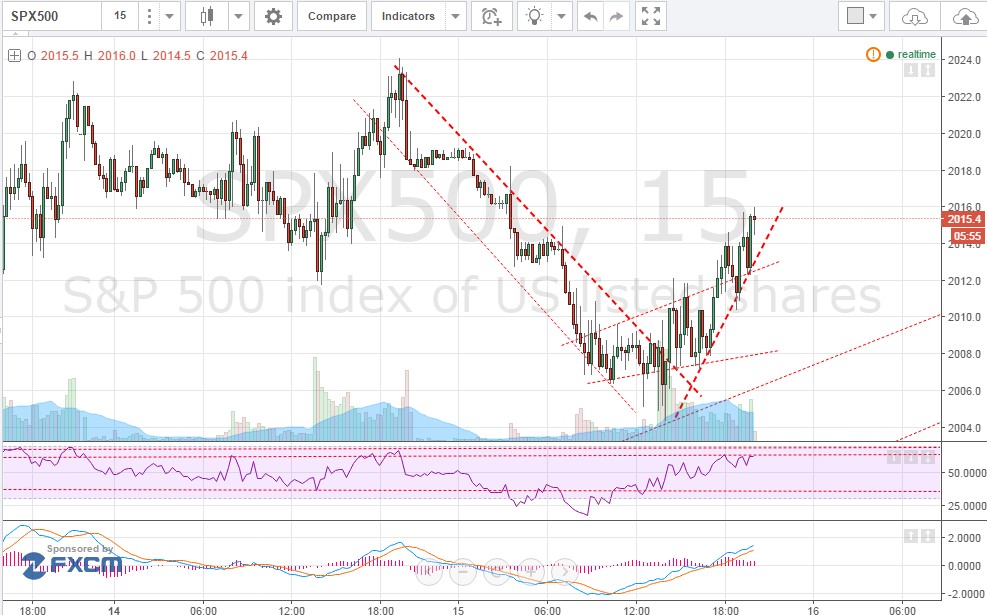Click the lightbulb ideas icon

tap(534, 16)
